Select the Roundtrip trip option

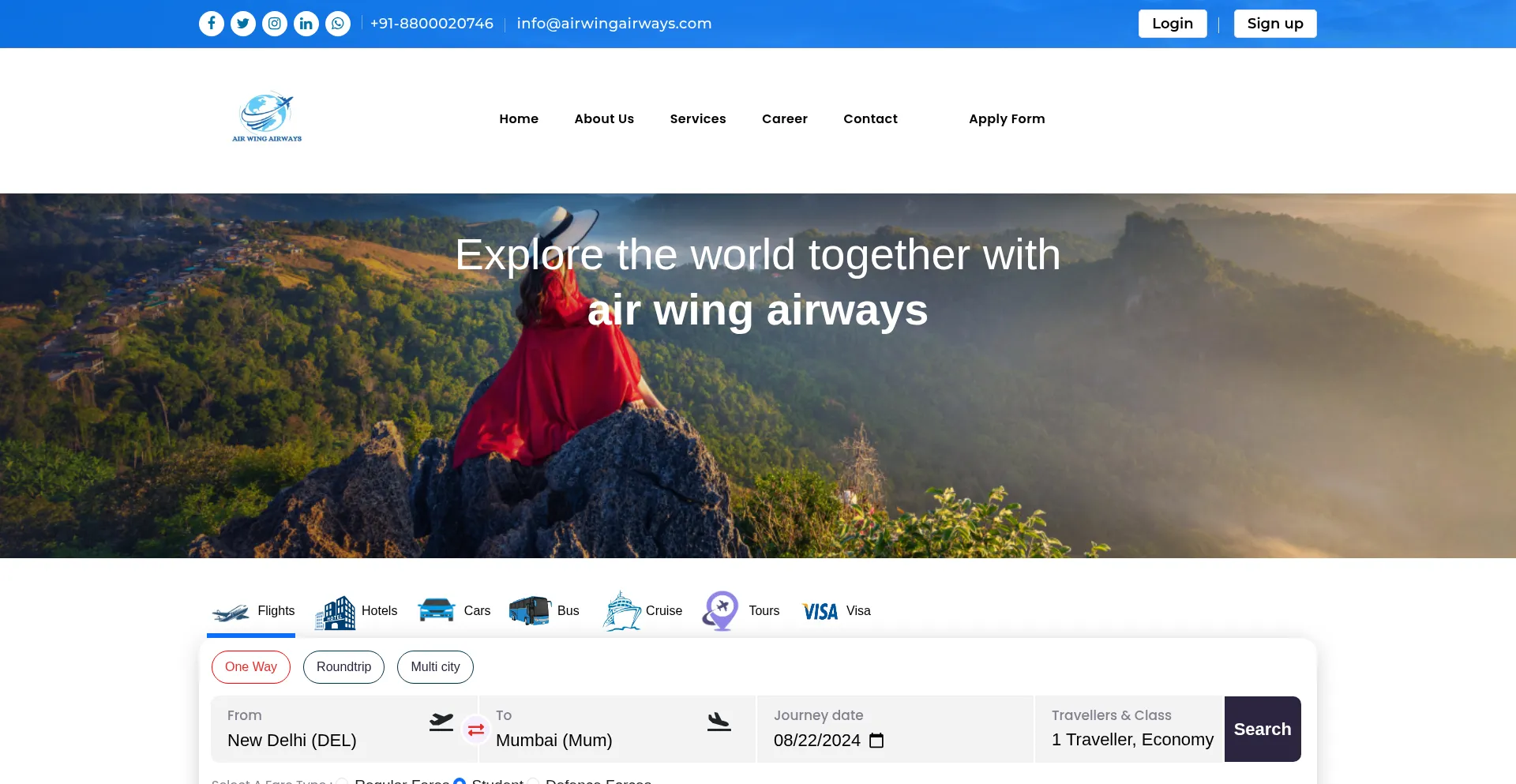[343, 667]
